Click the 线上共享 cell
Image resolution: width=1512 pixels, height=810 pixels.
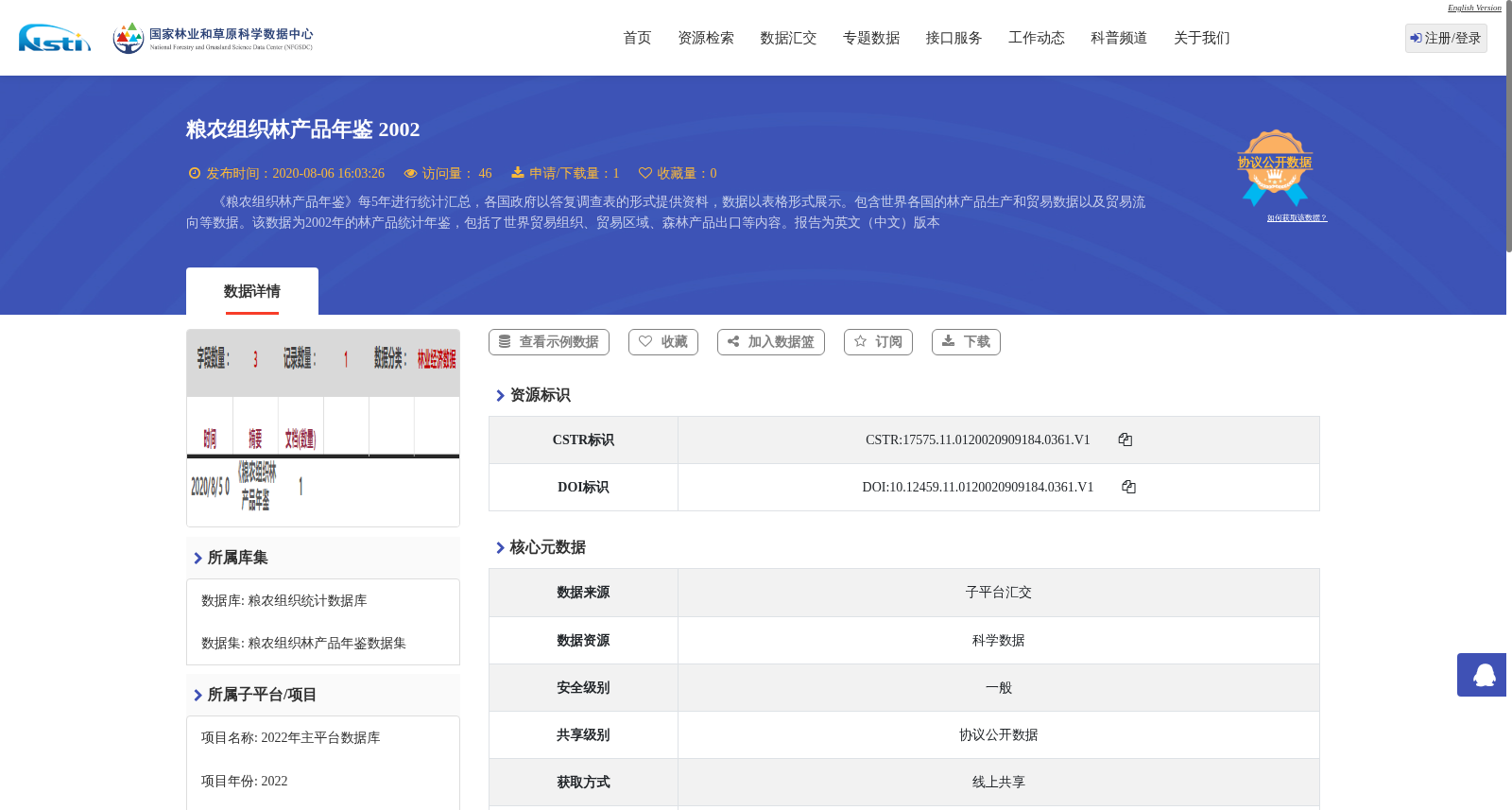tap(999, 783)
